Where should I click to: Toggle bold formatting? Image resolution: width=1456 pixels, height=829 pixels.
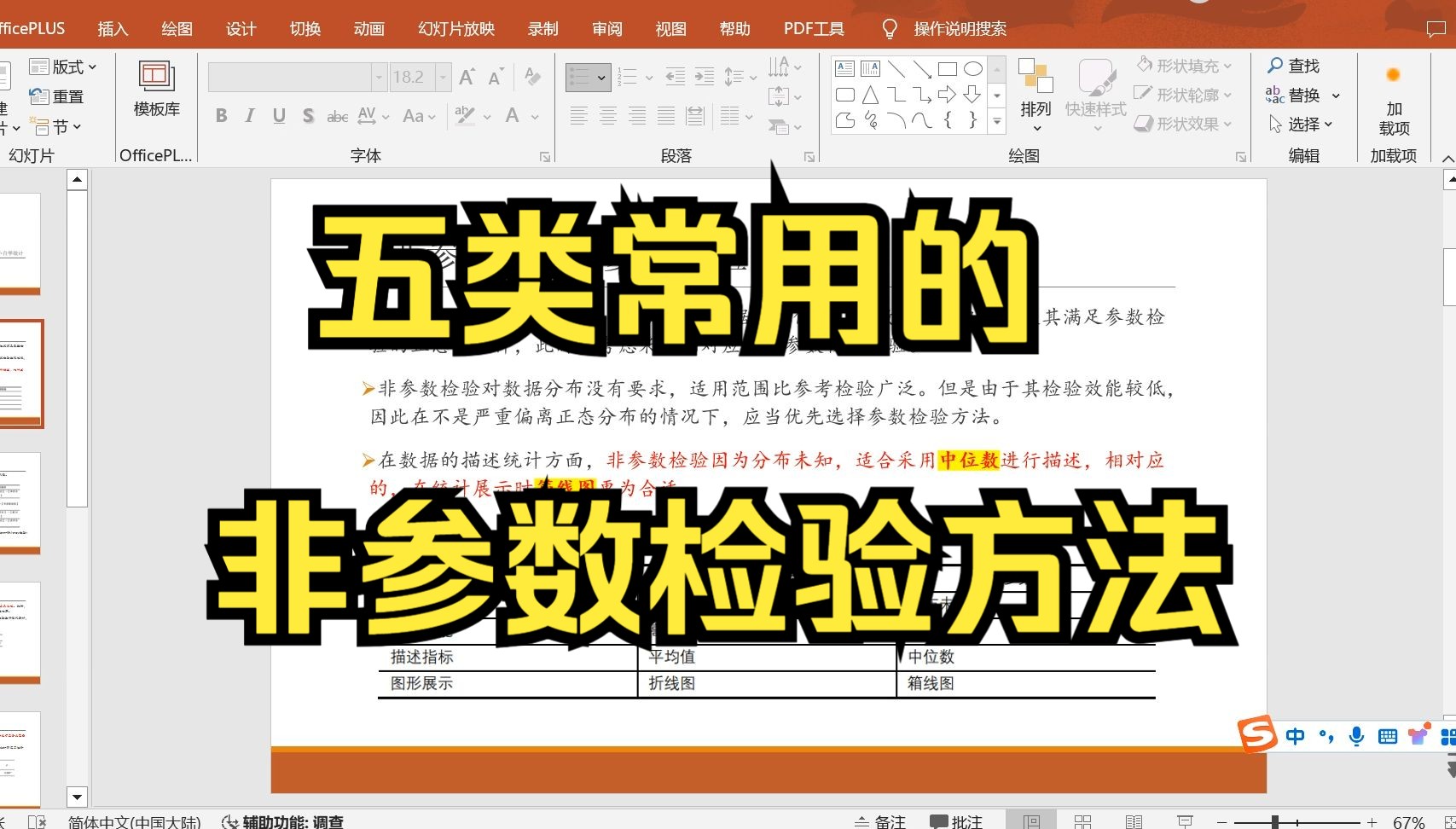[221, 116]
